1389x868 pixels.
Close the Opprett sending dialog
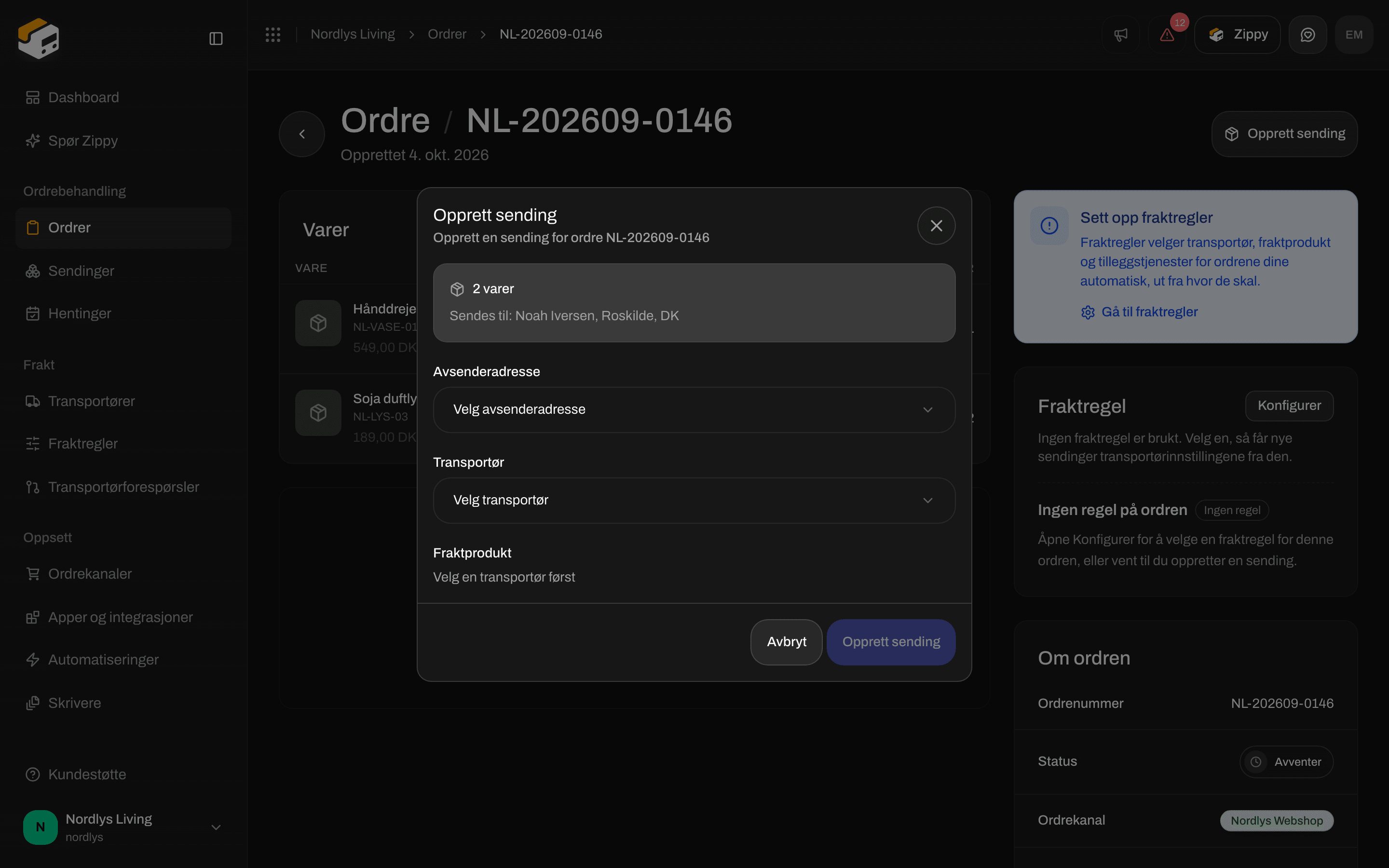tap(936, 226)
